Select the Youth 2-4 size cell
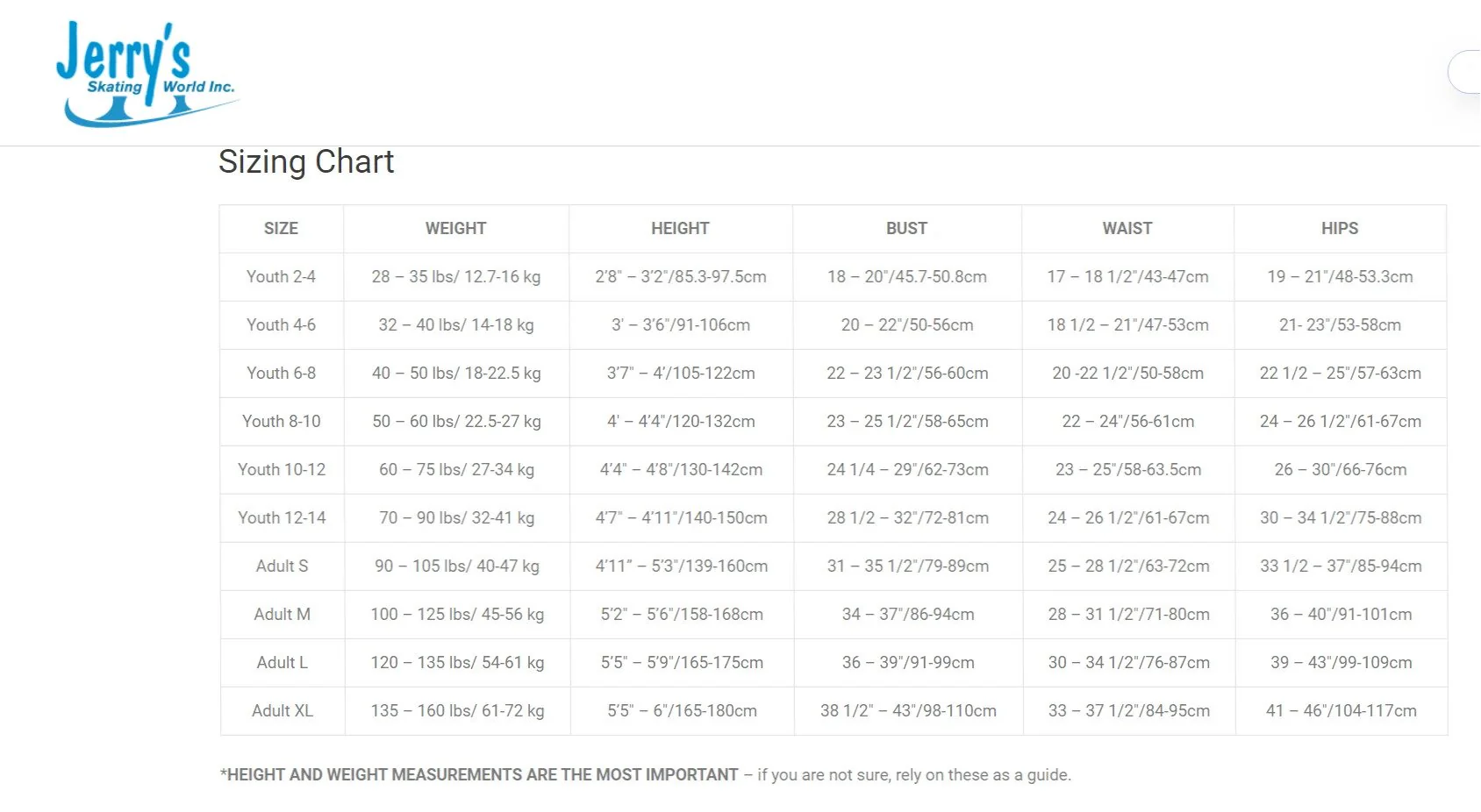The width and height of the screenshot is (1481, 812). (281, 277)
